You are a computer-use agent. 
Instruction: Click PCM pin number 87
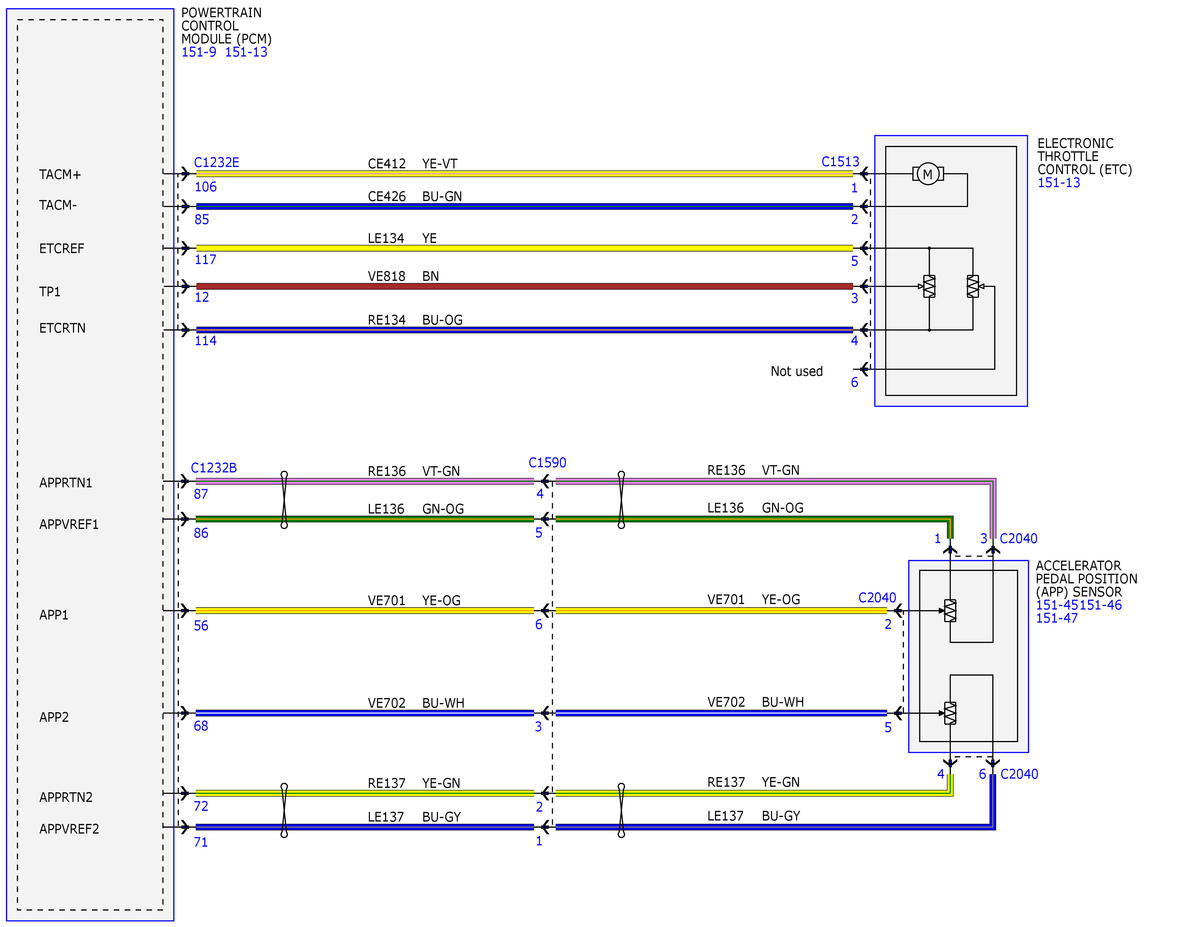point(201,494)
